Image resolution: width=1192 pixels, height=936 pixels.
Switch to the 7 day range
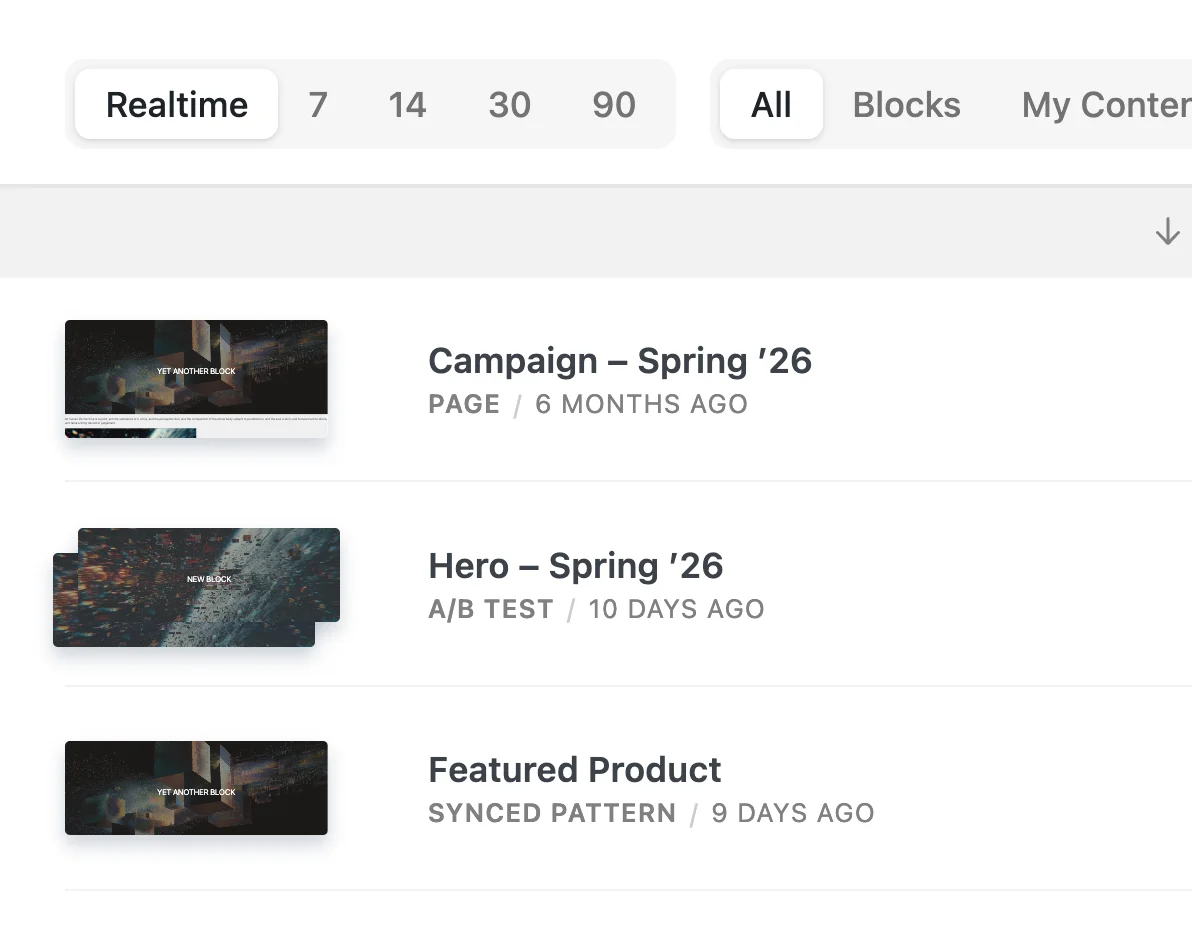(318, 105)
